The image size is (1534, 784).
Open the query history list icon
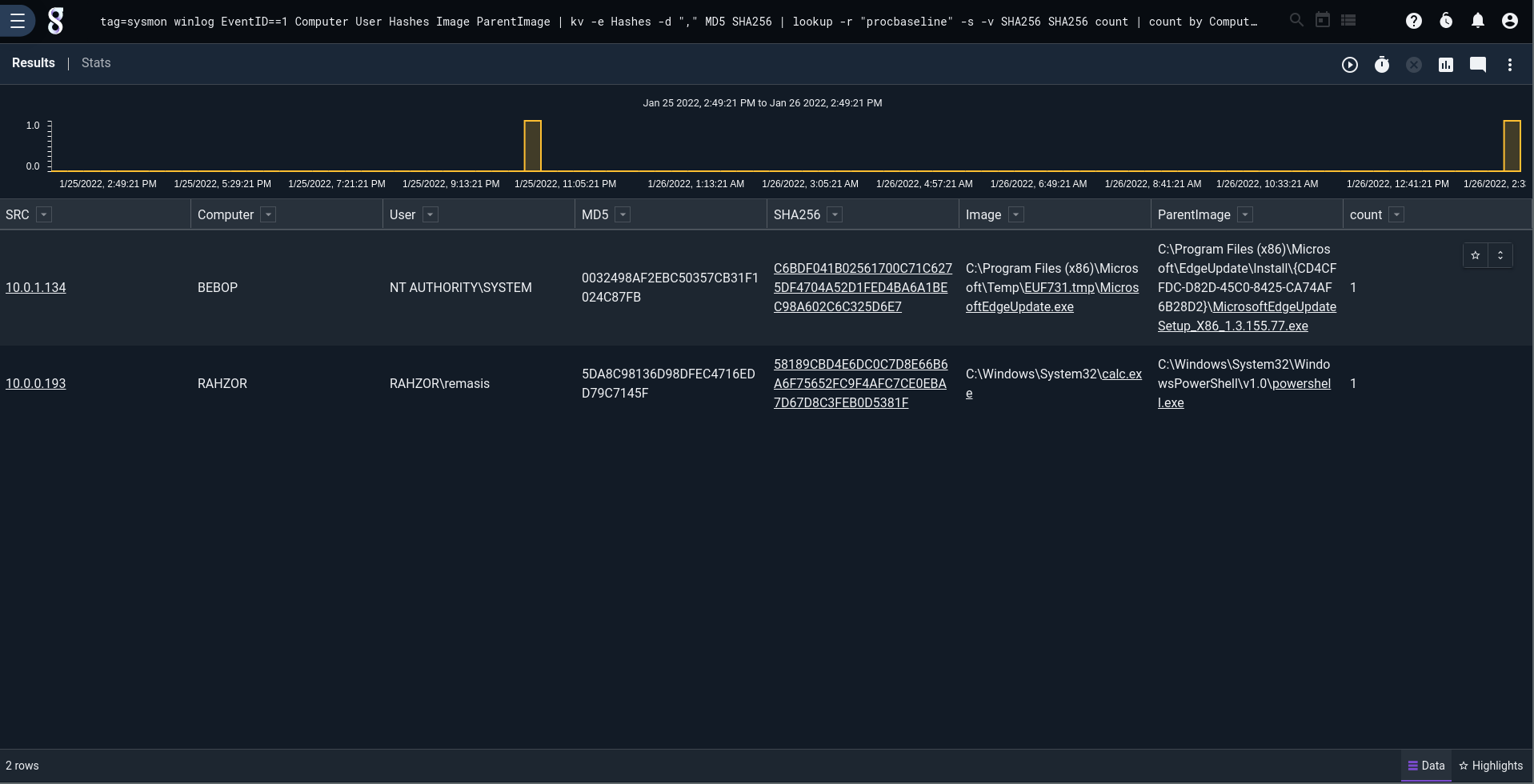pos(1348,20)
